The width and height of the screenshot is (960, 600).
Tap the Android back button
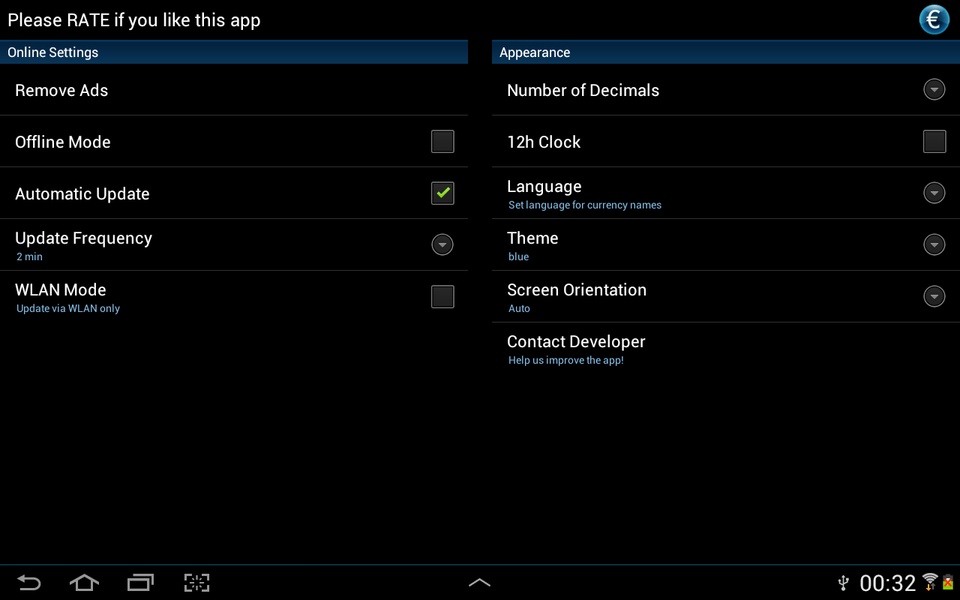28,582
